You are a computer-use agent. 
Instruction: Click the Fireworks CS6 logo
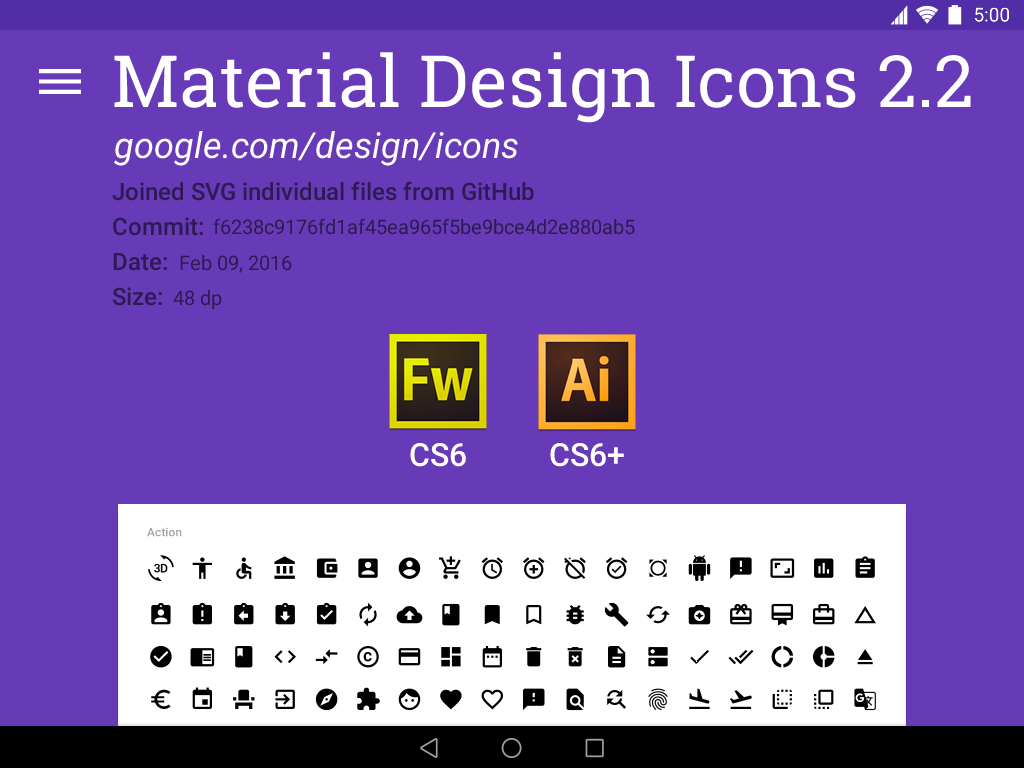click(x=437, y=380)
